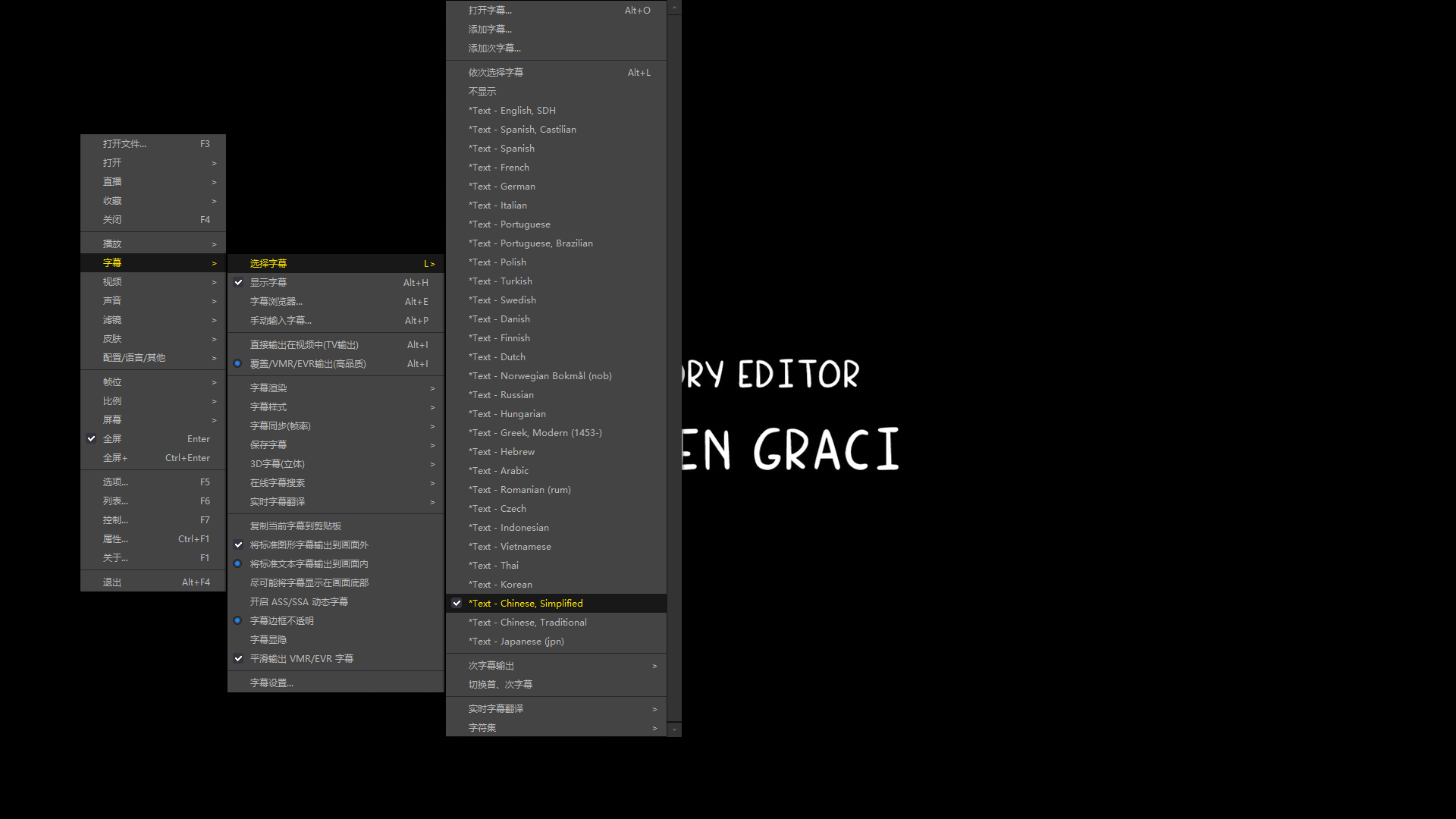Expand 次字幕输出 submenu

click(x=556, y=666)
